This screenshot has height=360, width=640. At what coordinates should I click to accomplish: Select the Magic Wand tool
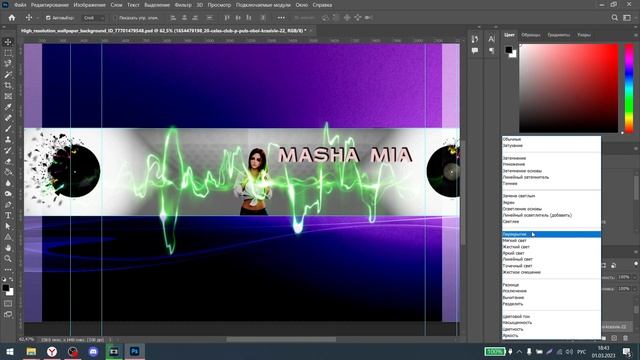(x=8, y=75)
